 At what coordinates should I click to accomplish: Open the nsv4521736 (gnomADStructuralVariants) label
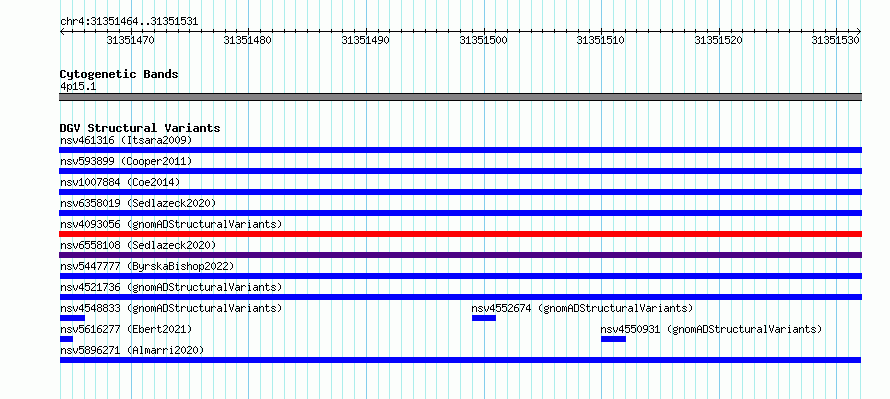(x=171, y=287)
